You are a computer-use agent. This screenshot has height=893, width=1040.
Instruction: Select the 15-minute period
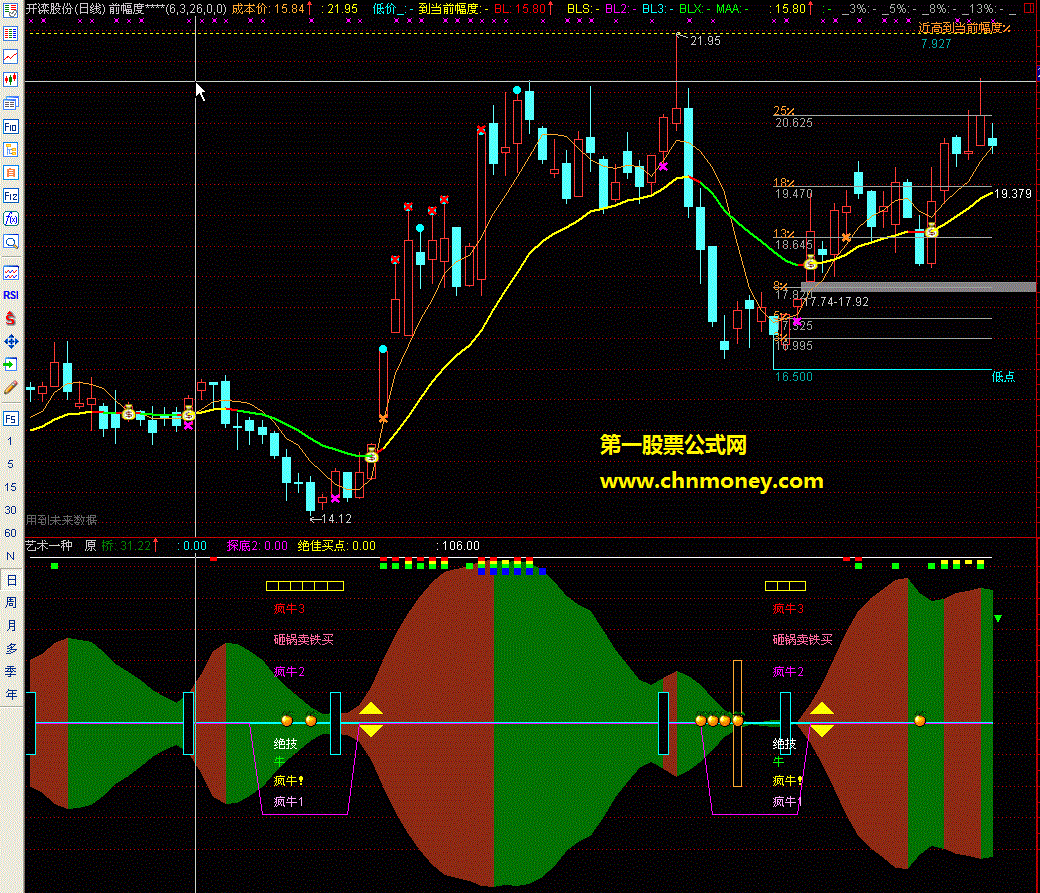pyautogui.click(x=10, y=488)
